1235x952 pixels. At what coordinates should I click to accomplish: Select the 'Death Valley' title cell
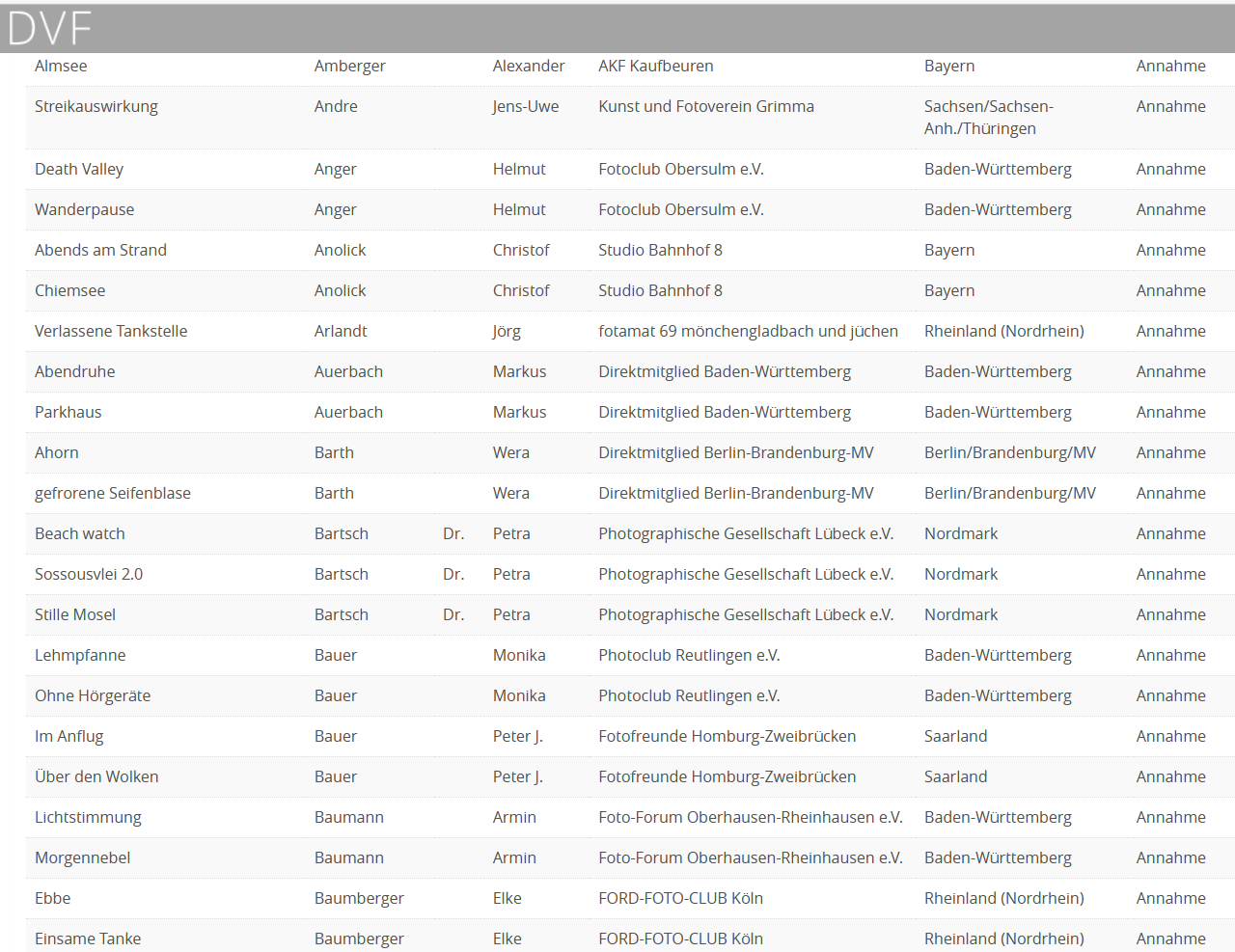coord(79,169)
